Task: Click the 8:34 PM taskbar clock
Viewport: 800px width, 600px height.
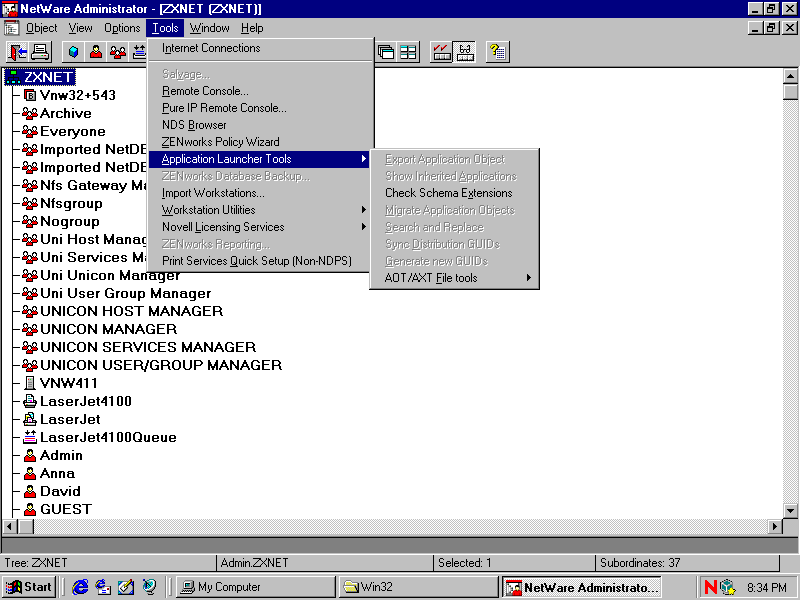Action: point(766,587)
